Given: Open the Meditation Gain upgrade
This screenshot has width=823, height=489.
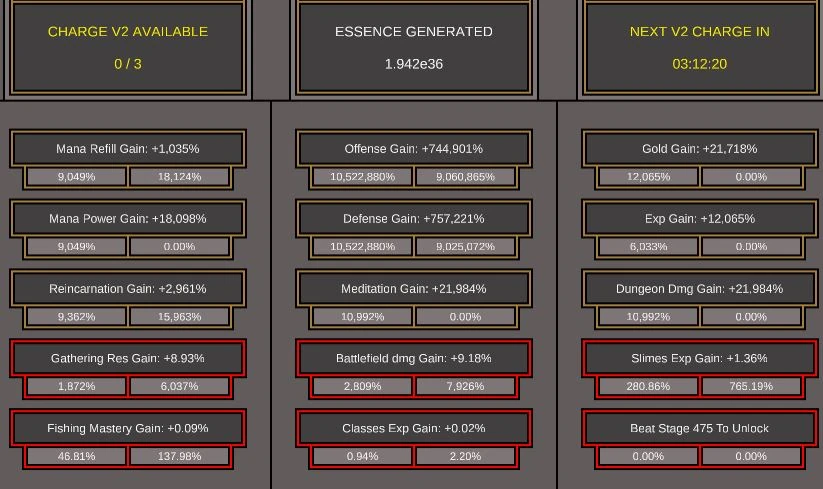Looking at the screenshot, I should (x=413, y=289).
